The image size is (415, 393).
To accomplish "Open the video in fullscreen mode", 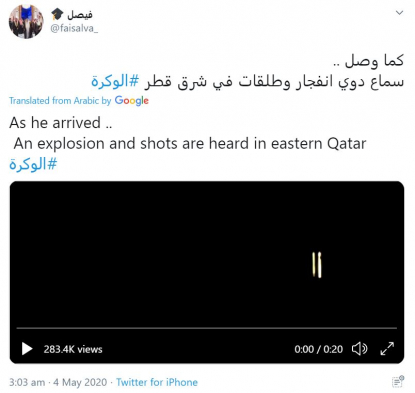I will (x=387, y=349).
